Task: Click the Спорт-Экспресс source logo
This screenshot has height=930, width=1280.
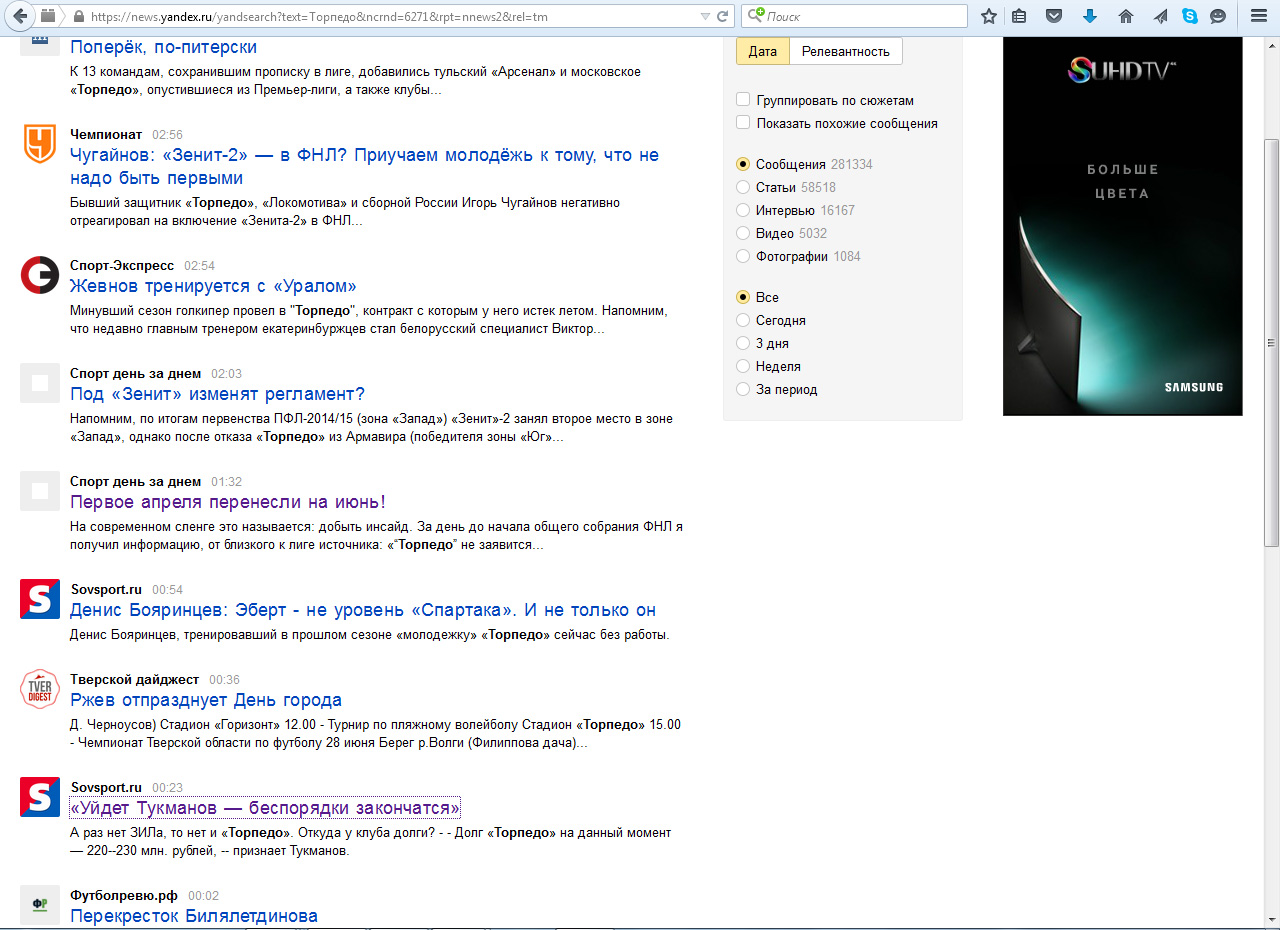Action: (40, 275)
